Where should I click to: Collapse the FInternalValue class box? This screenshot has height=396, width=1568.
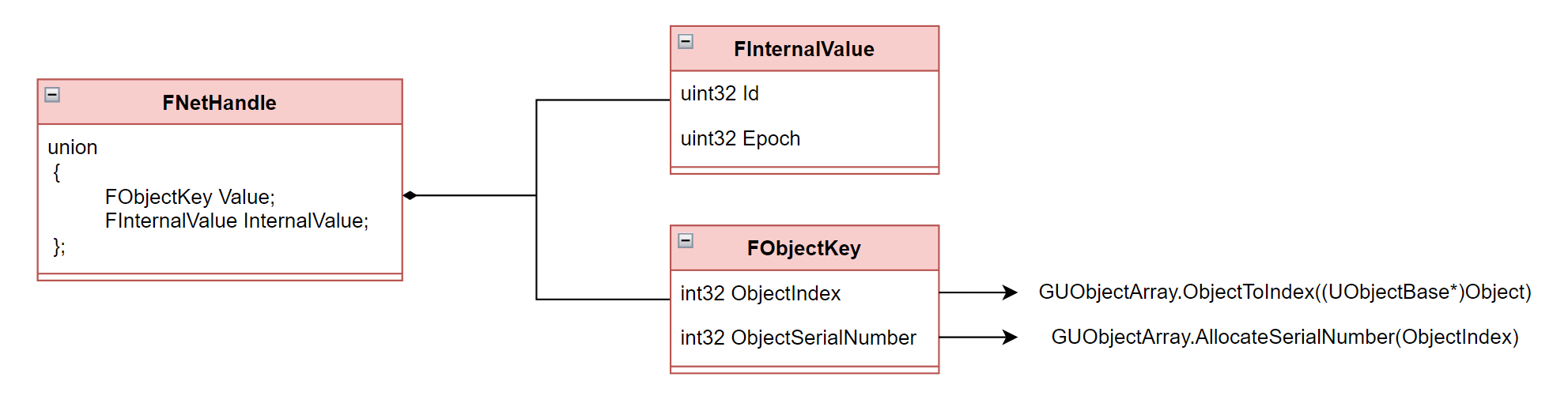pyautogui.click(x=686, y=41)
